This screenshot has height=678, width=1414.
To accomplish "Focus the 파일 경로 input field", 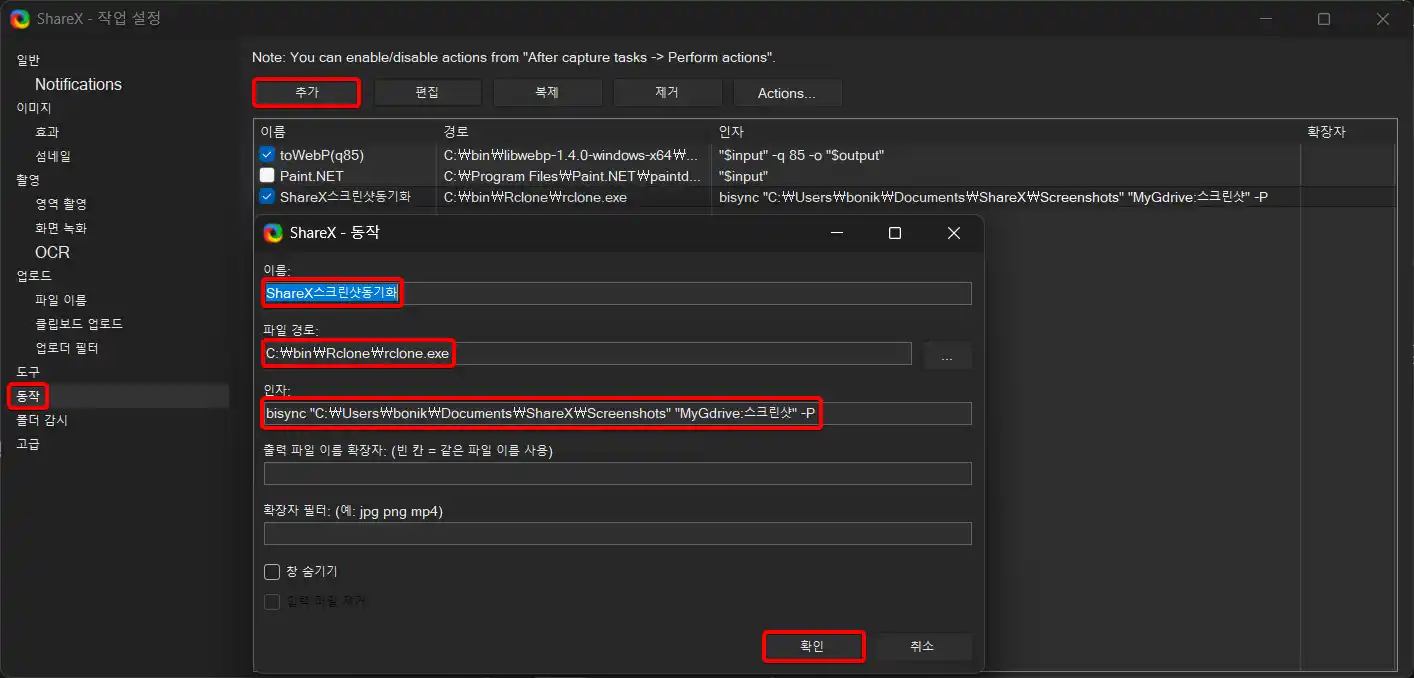I will coord(588,353).
